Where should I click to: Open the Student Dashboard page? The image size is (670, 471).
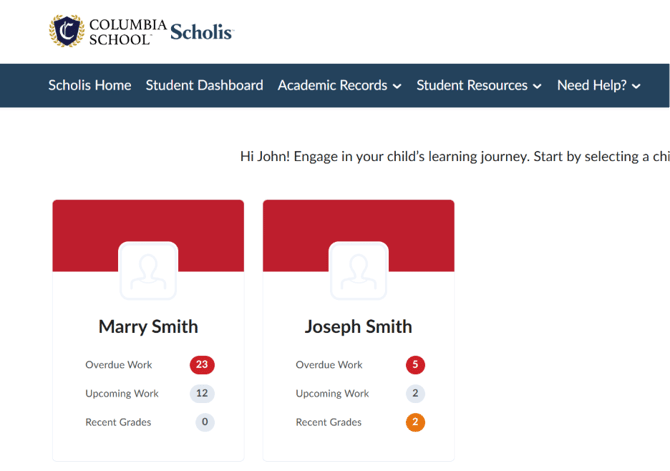204,85
